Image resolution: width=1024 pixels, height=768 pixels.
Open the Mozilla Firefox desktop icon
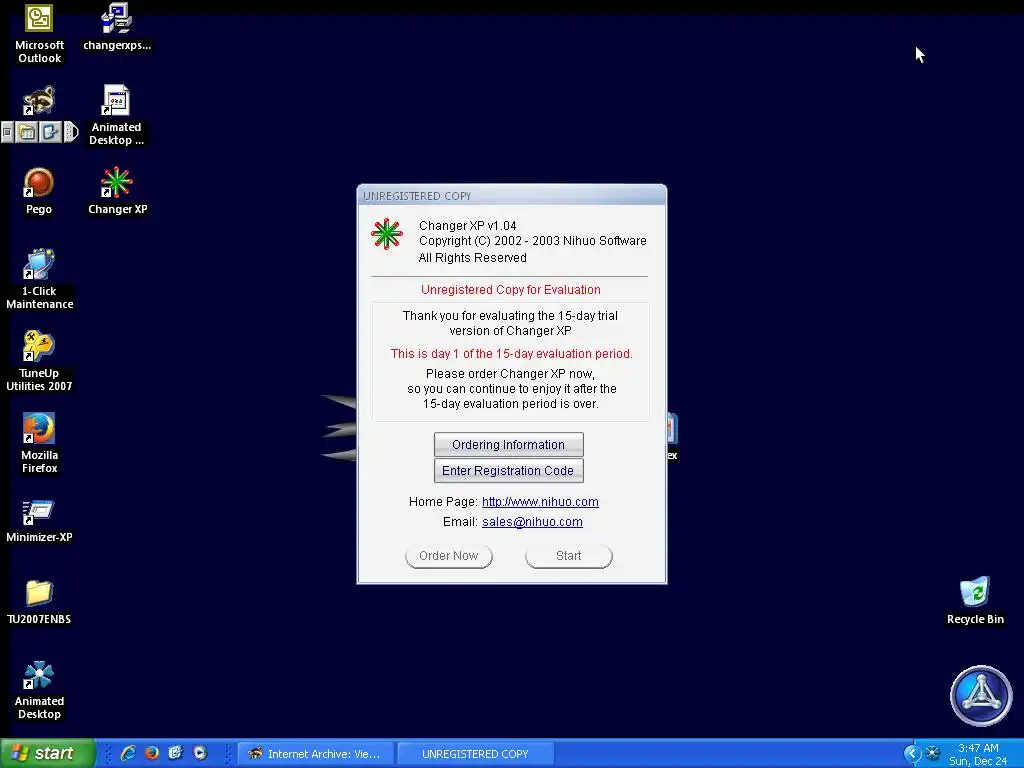39,443
